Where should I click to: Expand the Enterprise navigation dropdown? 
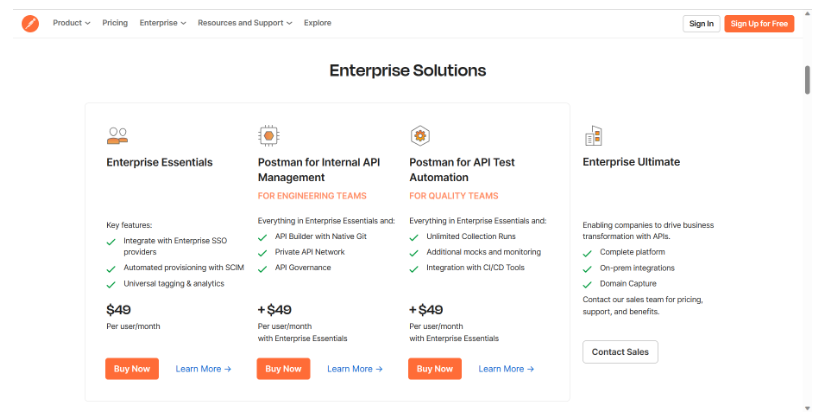point(163,23)
